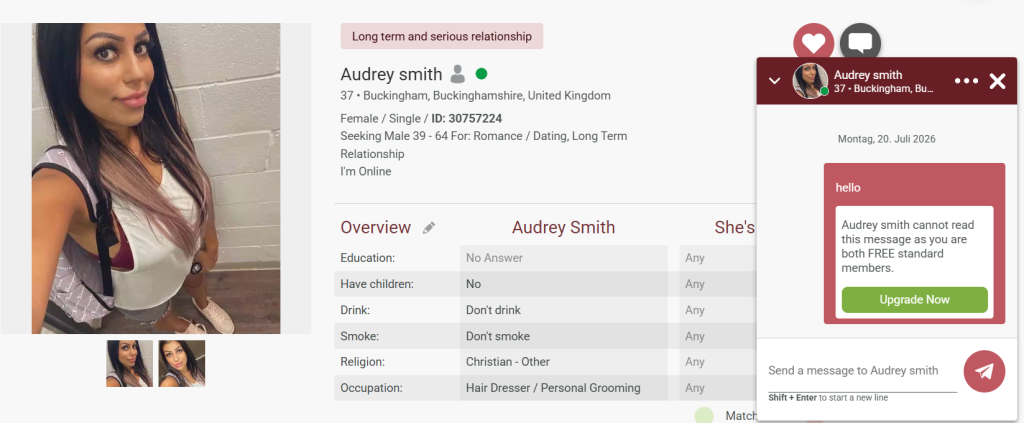
Task: Click the green online status dot
Action: (x=481, y=74)
